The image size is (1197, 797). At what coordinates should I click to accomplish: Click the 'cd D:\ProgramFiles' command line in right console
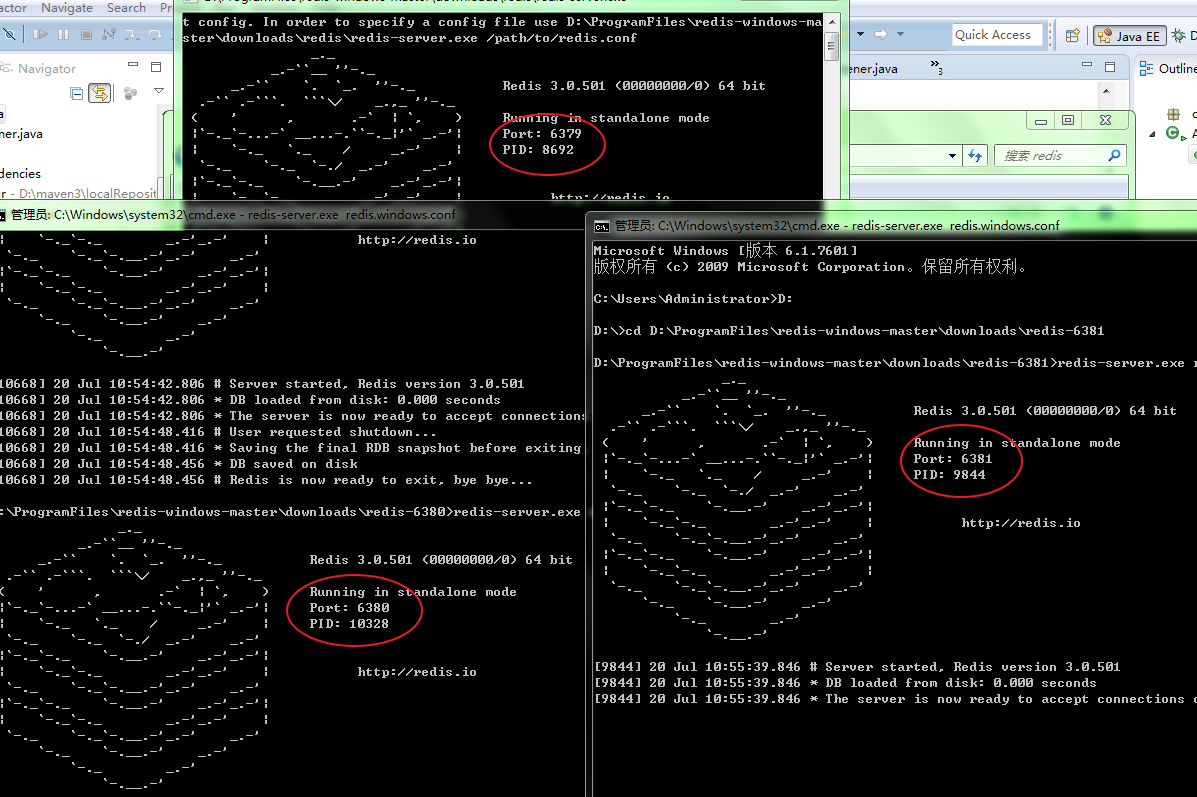point(849,331)
